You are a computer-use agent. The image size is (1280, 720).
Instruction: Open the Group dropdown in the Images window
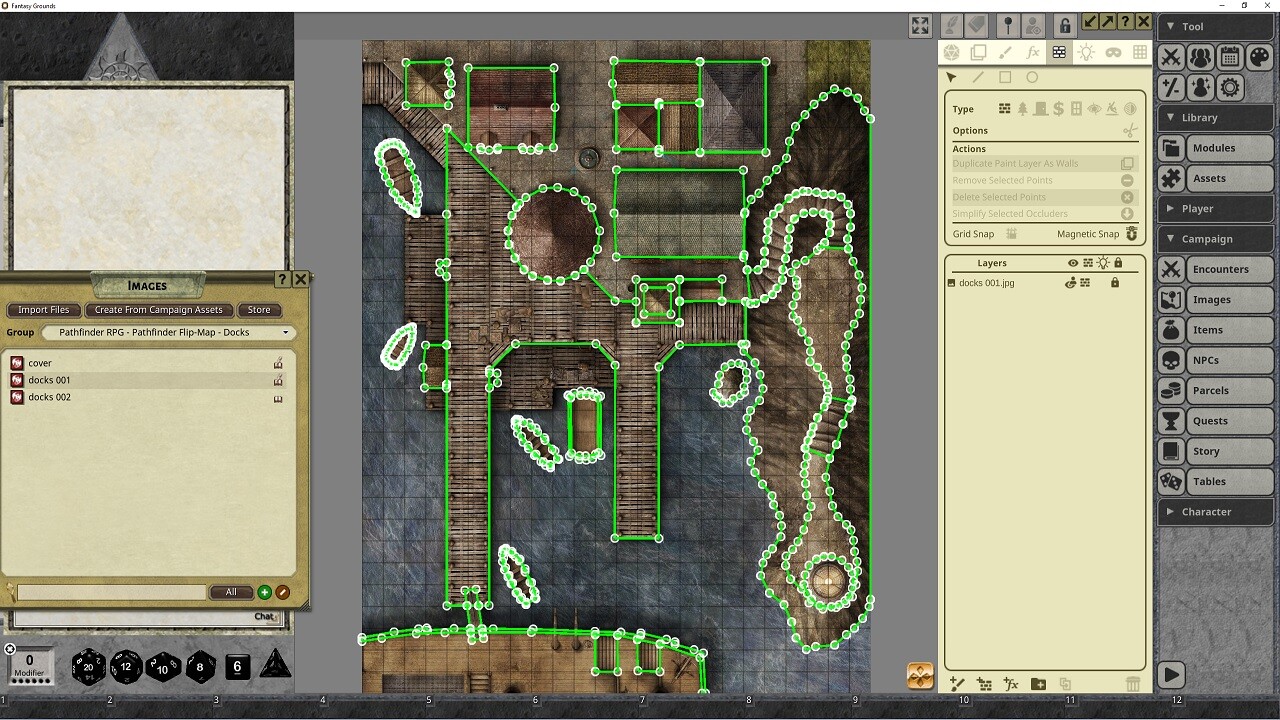tap(168, 332)
